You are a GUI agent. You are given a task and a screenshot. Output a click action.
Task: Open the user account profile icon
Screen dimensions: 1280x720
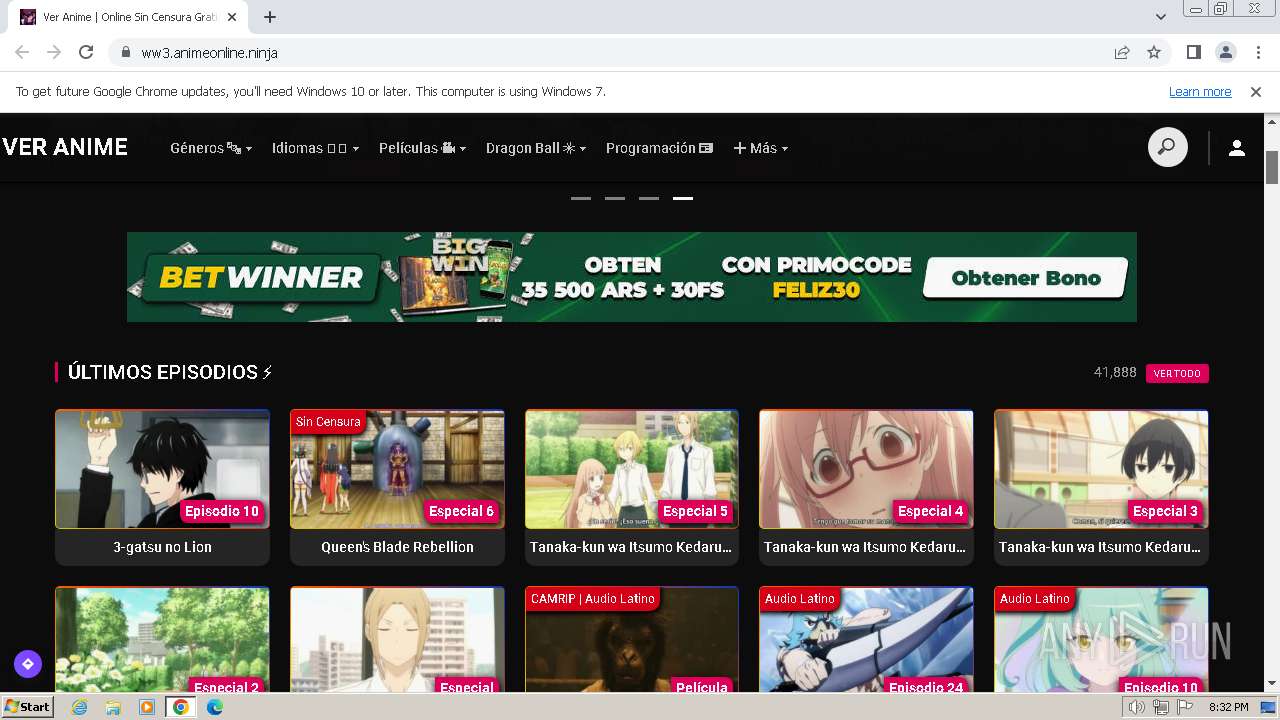[x=1237, y=148]
